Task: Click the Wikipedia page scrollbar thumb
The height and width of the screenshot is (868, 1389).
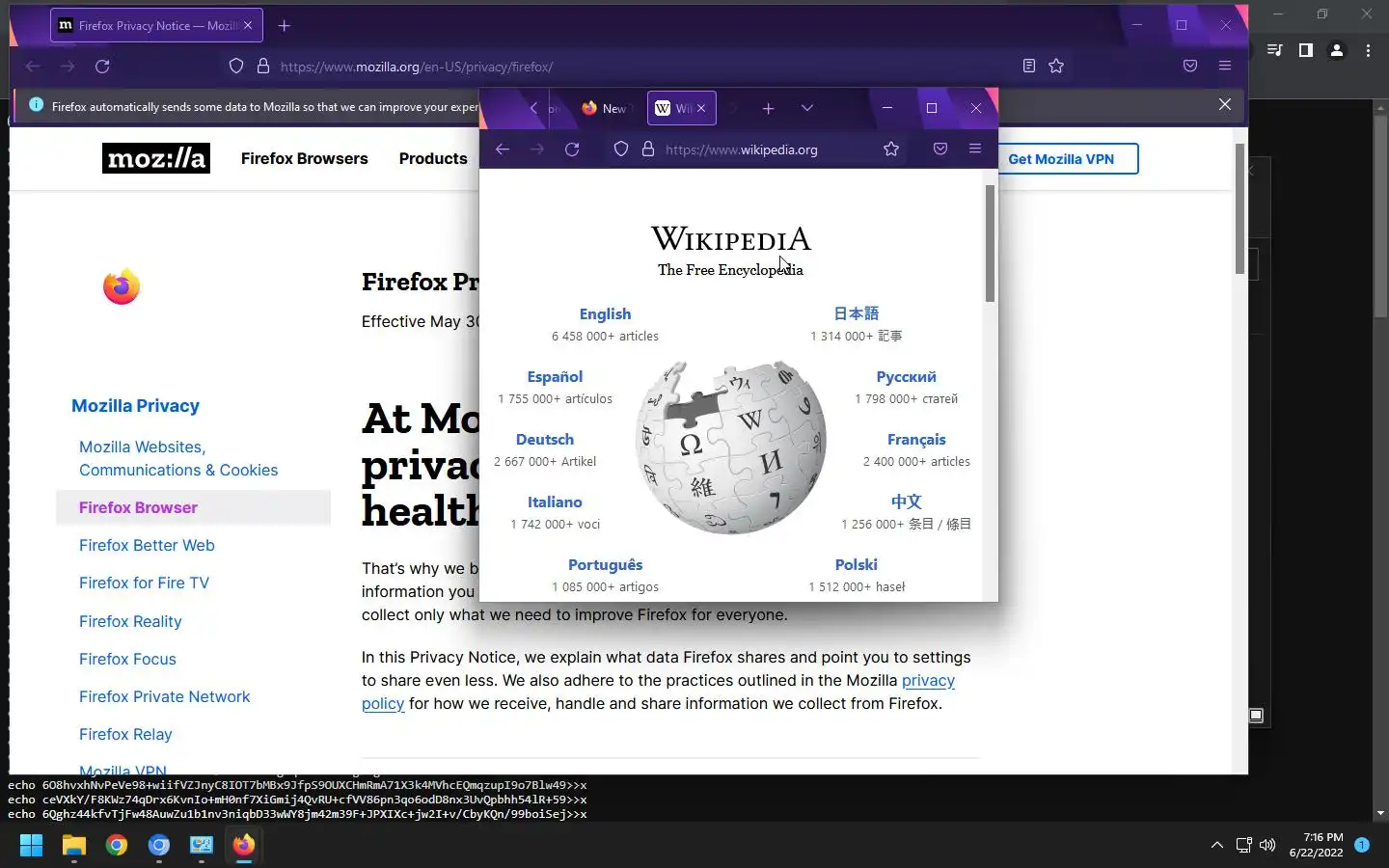Action: coord(990,242)
